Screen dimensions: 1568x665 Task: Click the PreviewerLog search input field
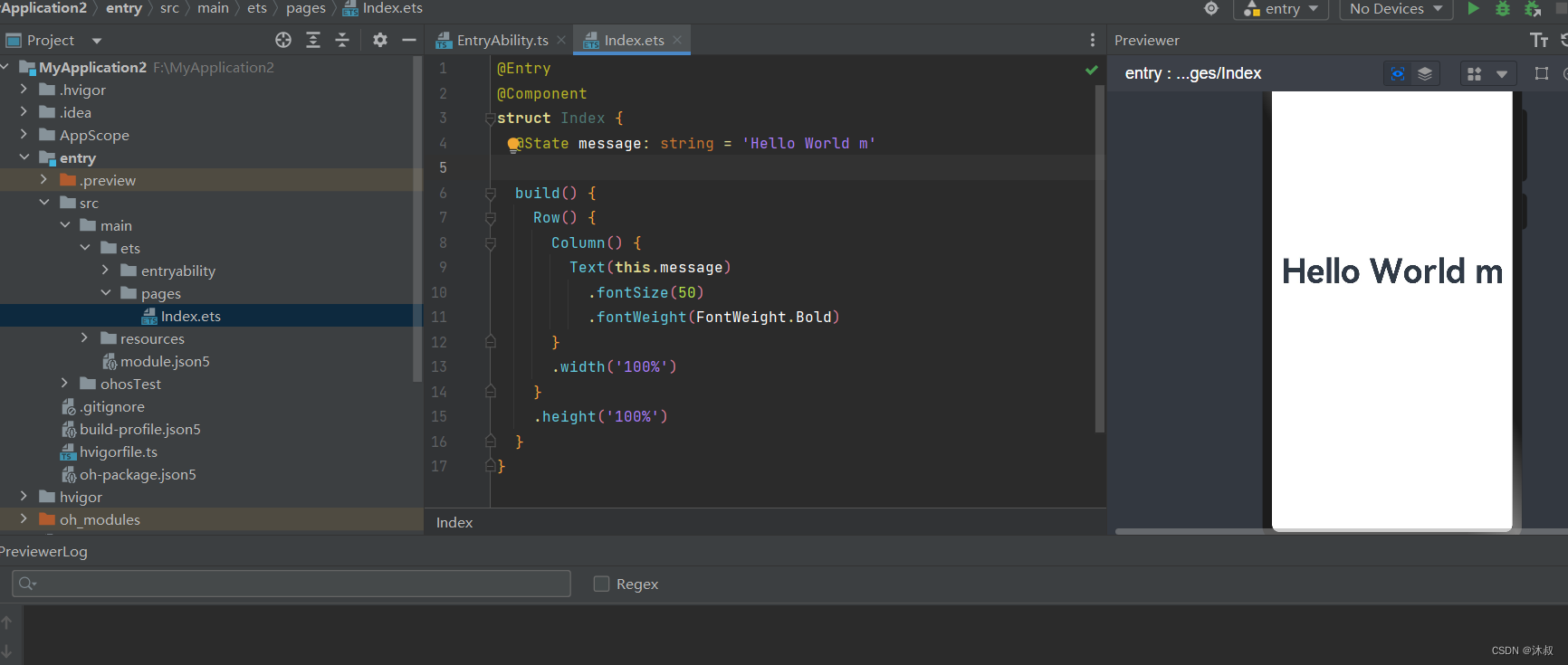click(x=292, y=584)
